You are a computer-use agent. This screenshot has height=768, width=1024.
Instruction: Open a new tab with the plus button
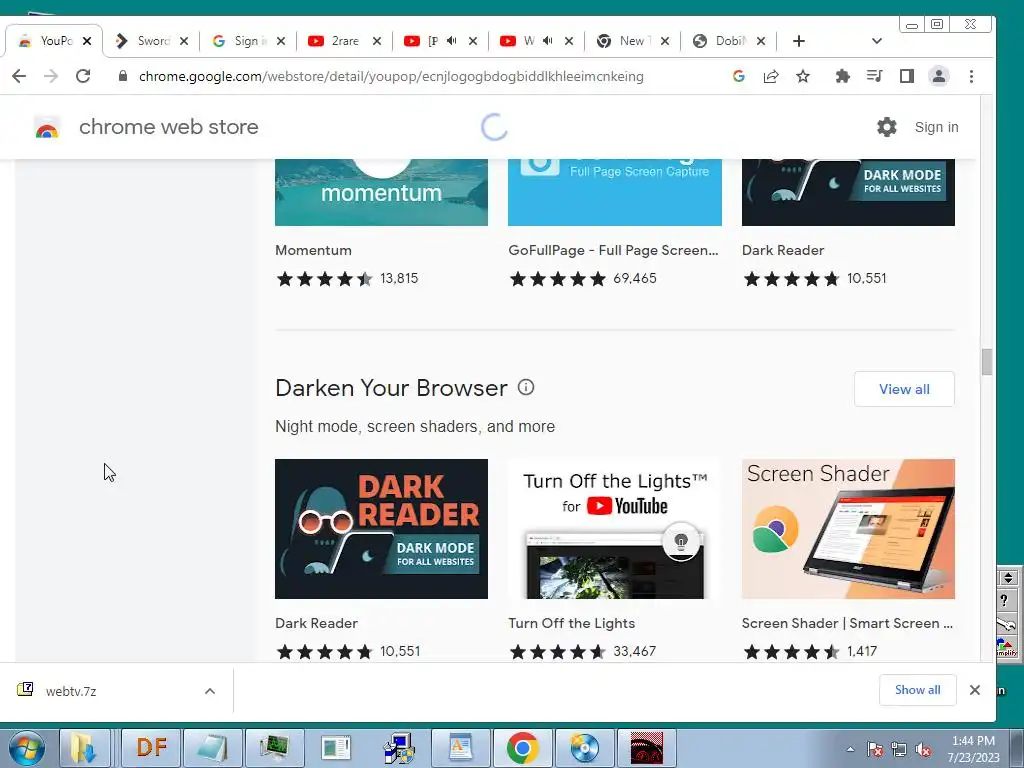click(x=799, y=41)
